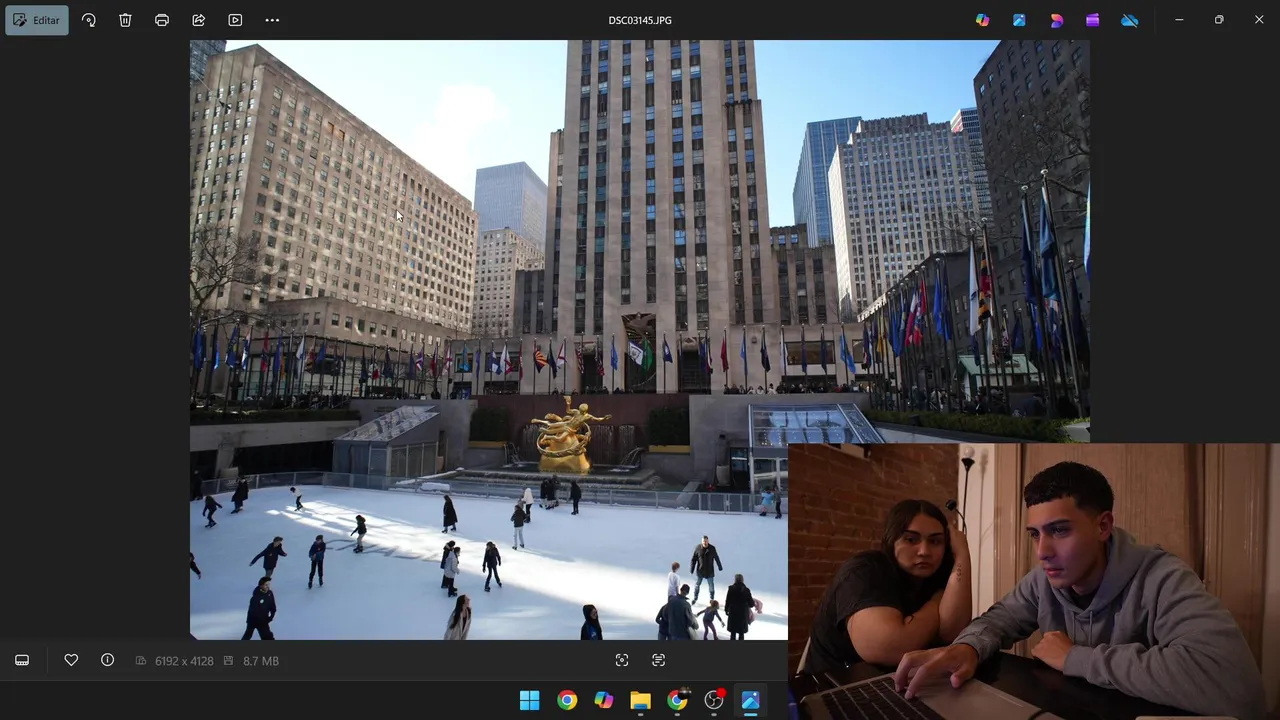Open Google Chrome from the taskbar
The height and width of the screenshot is (720, 1280).
pyautogui.click(x=567, y=700)
